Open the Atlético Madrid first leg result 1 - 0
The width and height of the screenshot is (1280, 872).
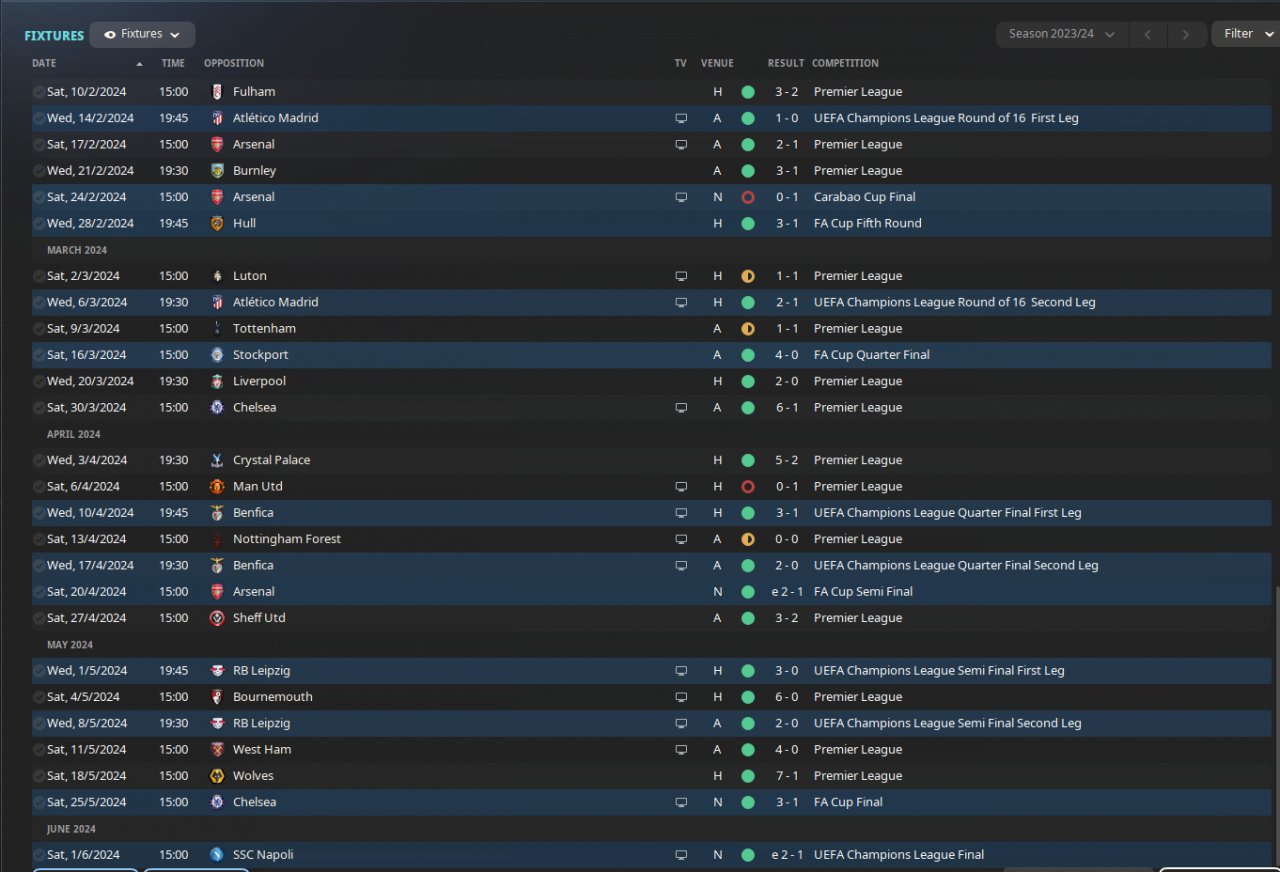785,118
